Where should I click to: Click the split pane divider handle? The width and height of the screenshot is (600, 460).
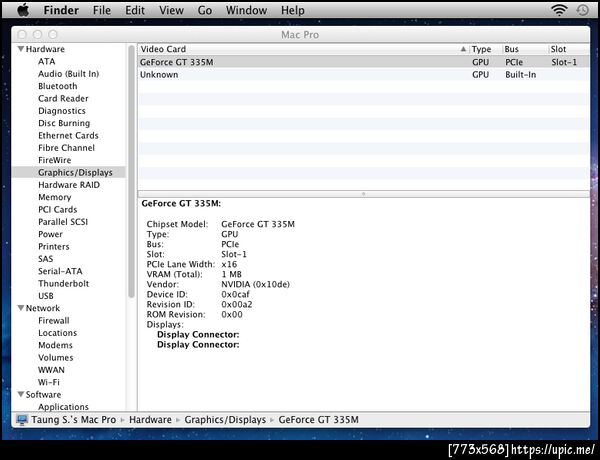(364, 194)
